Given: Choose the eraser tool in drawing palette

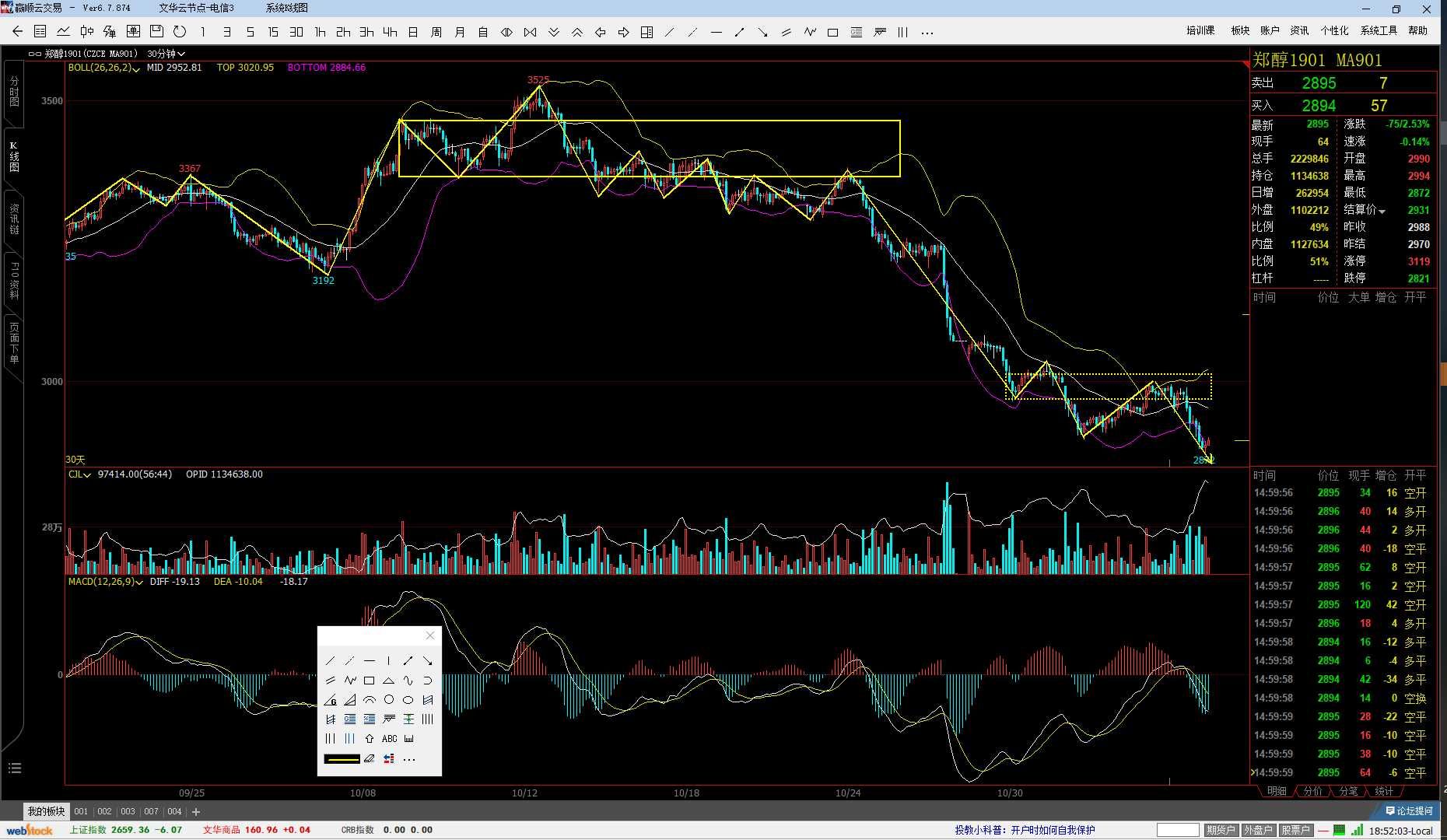Looking at the screenshot, I should click(x=370, y=758).
